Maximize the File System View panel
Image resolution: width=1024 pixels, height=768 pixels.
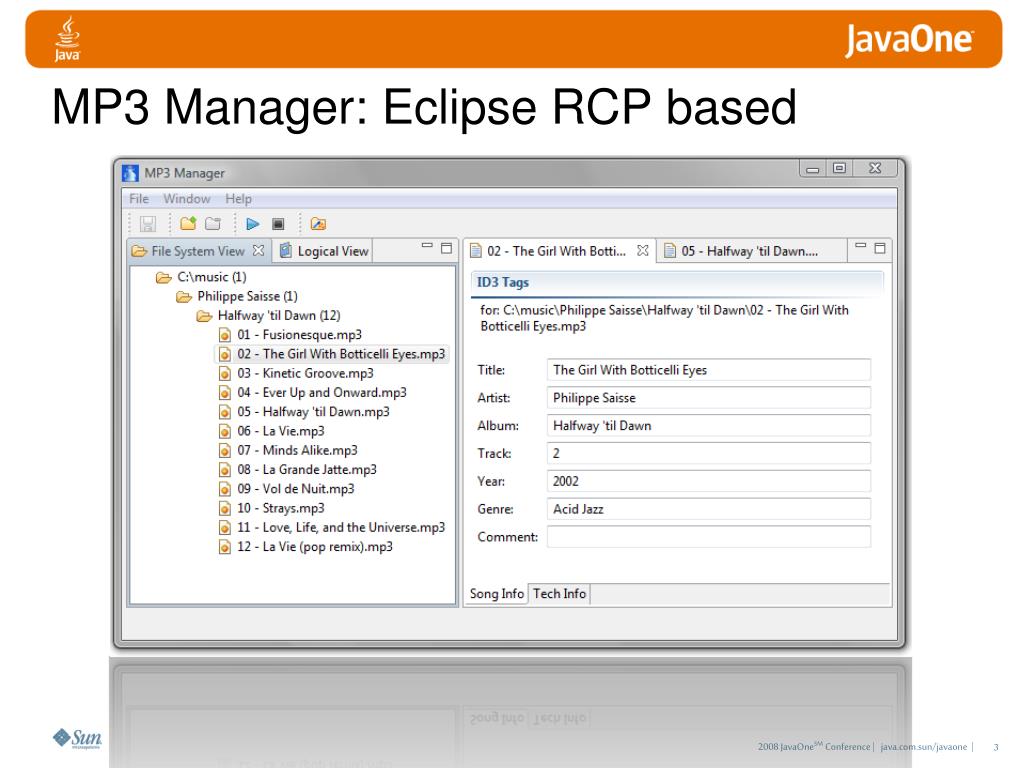[x=447, y=248]
